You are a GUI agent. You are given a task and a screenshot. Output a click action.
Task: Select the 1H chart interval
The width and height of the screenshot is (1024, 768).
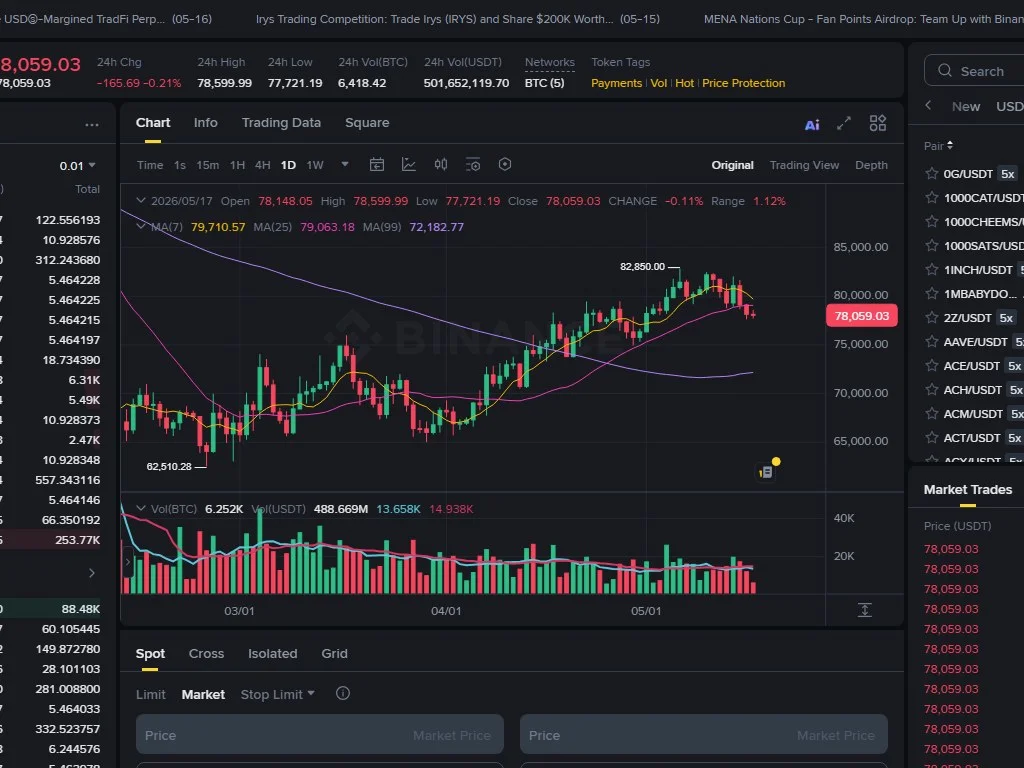point(237,165)
